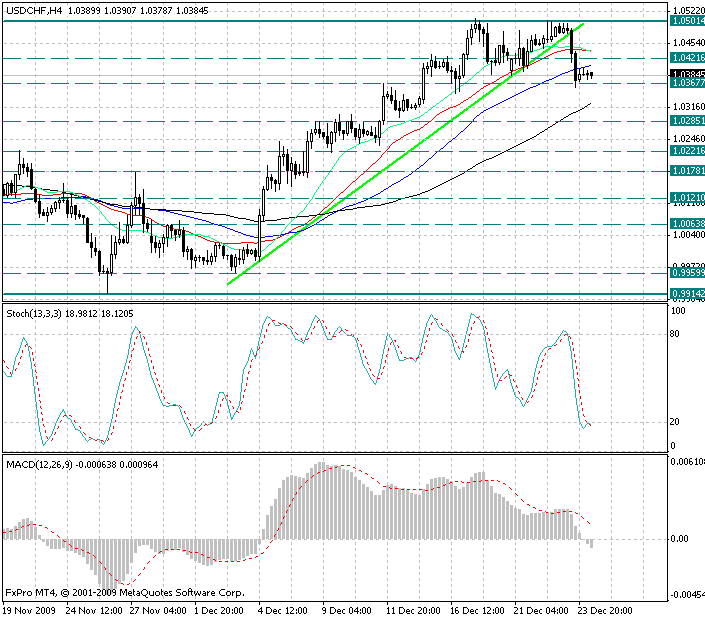Select the 1.00638 level price label
Screen dimensions: 705x618
point(687,223)
